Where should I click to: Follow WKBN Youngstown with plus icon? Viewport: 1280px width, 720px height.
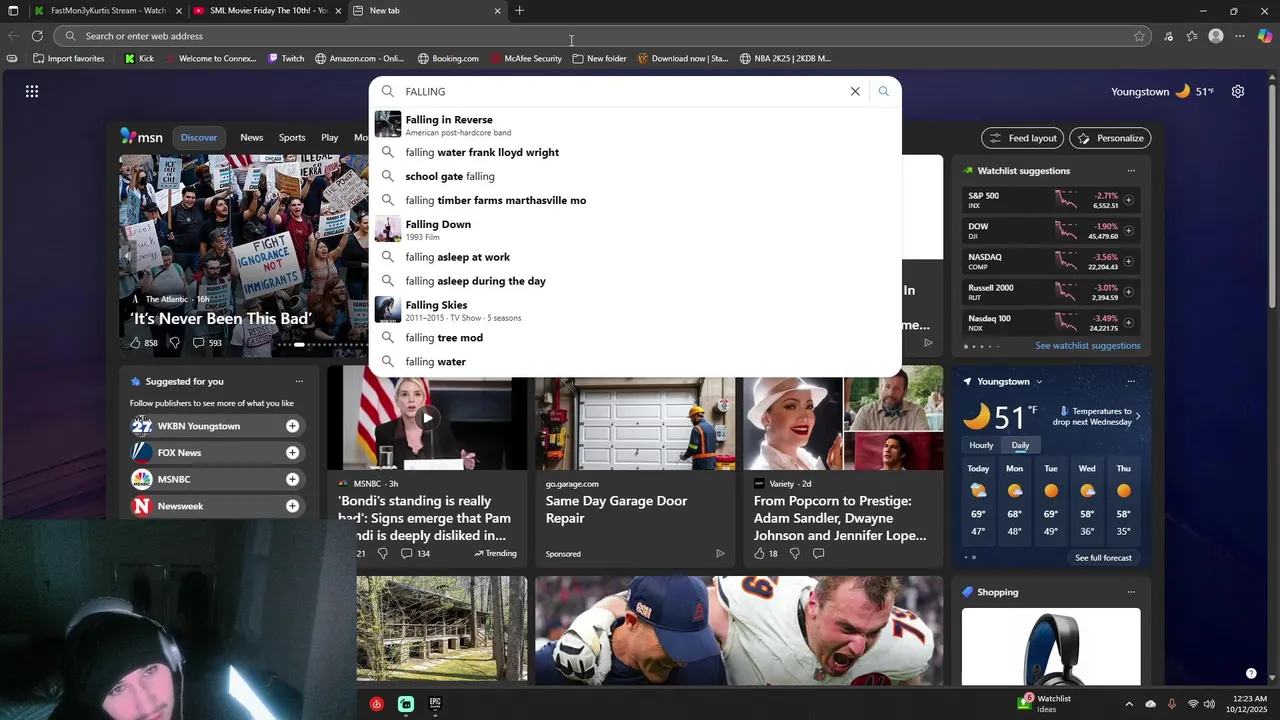(x=292, y=426)
